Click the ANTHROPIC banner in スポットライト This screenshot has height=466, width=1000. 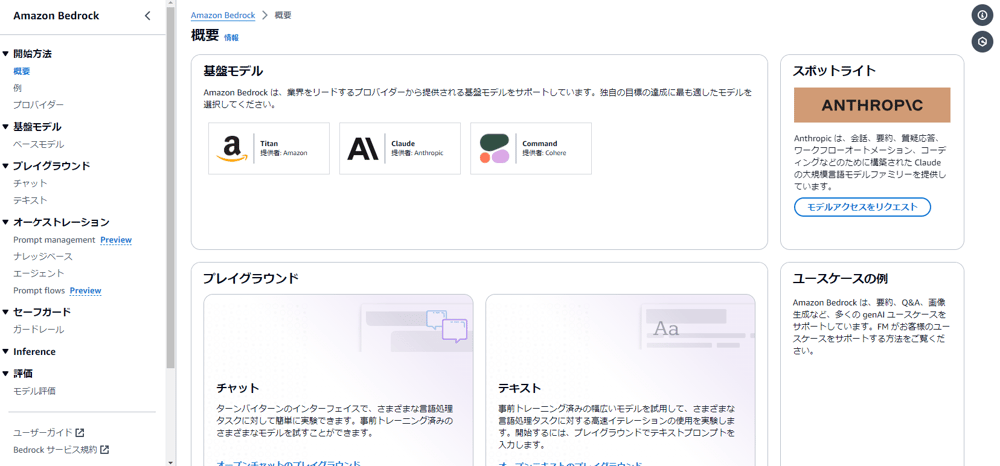pos(872,105)
